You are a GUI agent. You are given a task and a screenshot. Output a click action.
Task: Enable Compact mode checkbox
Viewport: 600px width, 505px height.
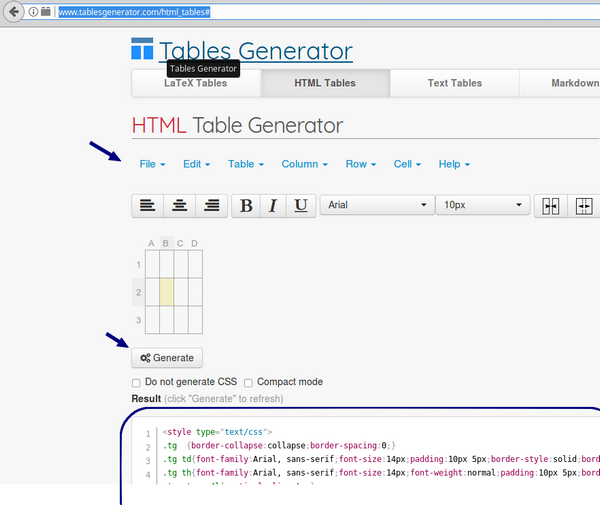(248, 383)
